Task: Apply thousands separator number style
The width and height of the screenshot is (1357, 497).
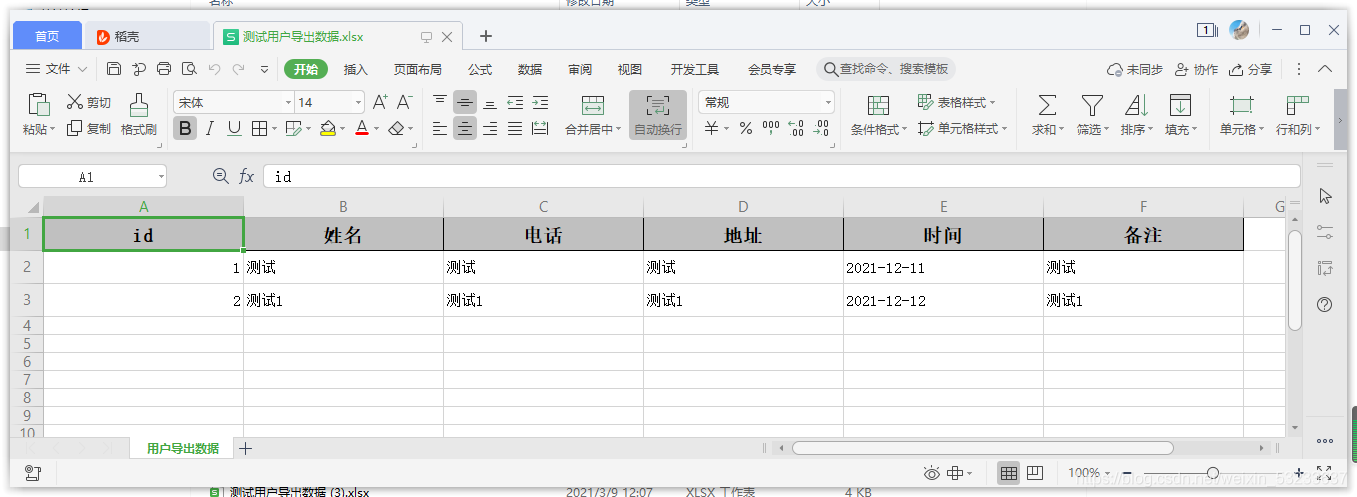Action: tap(771, 128)
